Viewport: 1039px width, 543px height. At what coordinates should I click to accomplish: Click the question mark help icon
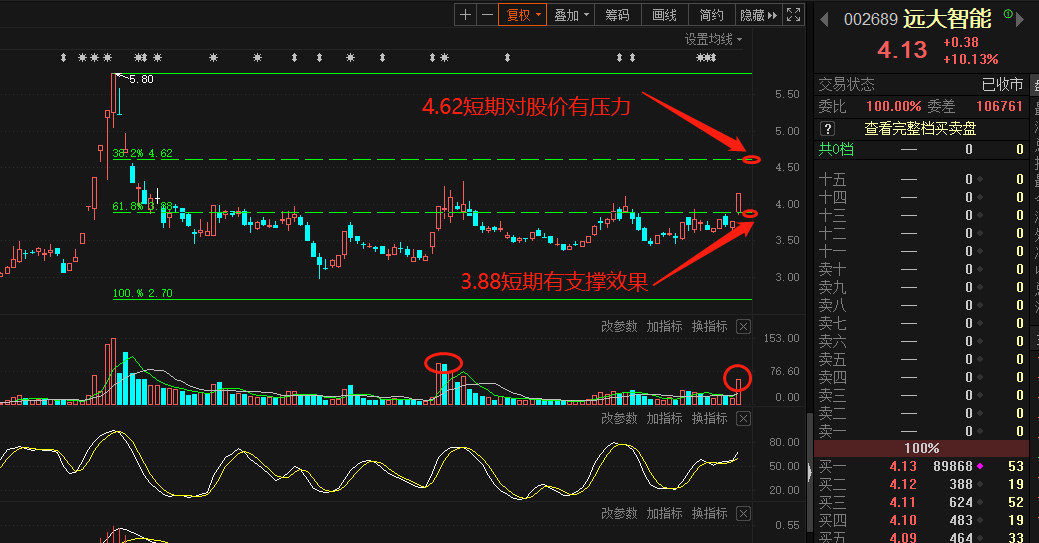click(x=828, y=129)
